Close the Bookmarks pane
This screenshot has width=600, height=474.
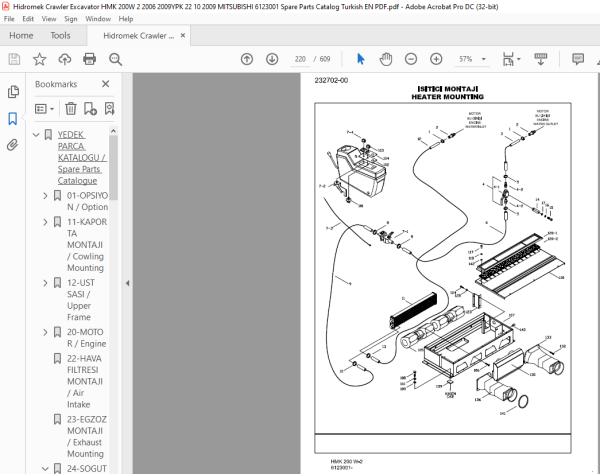(x=106, y=84)
